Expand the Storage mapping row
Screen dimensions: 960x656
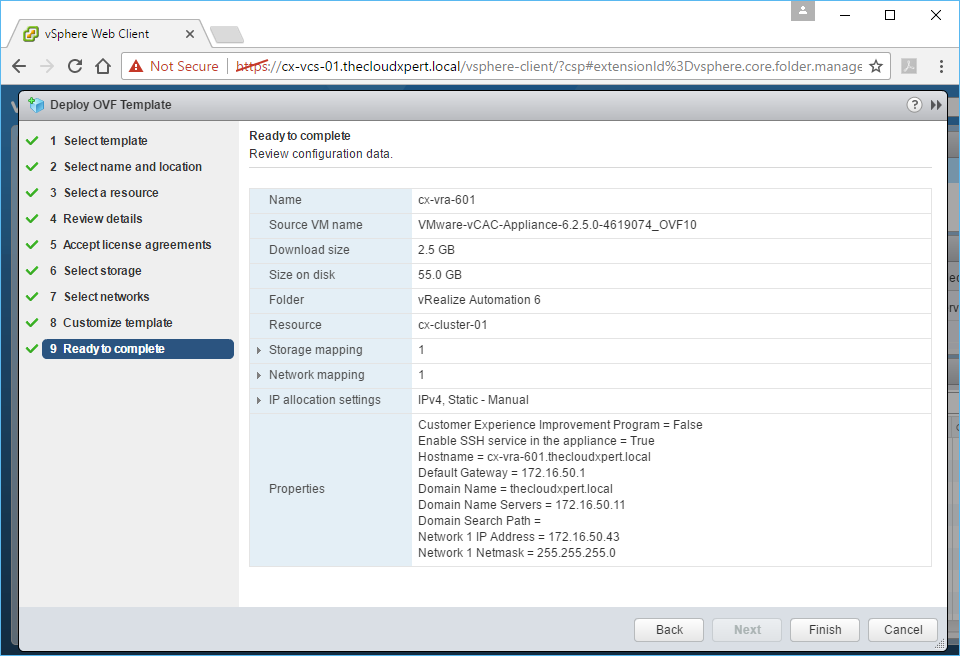[259, 350]
